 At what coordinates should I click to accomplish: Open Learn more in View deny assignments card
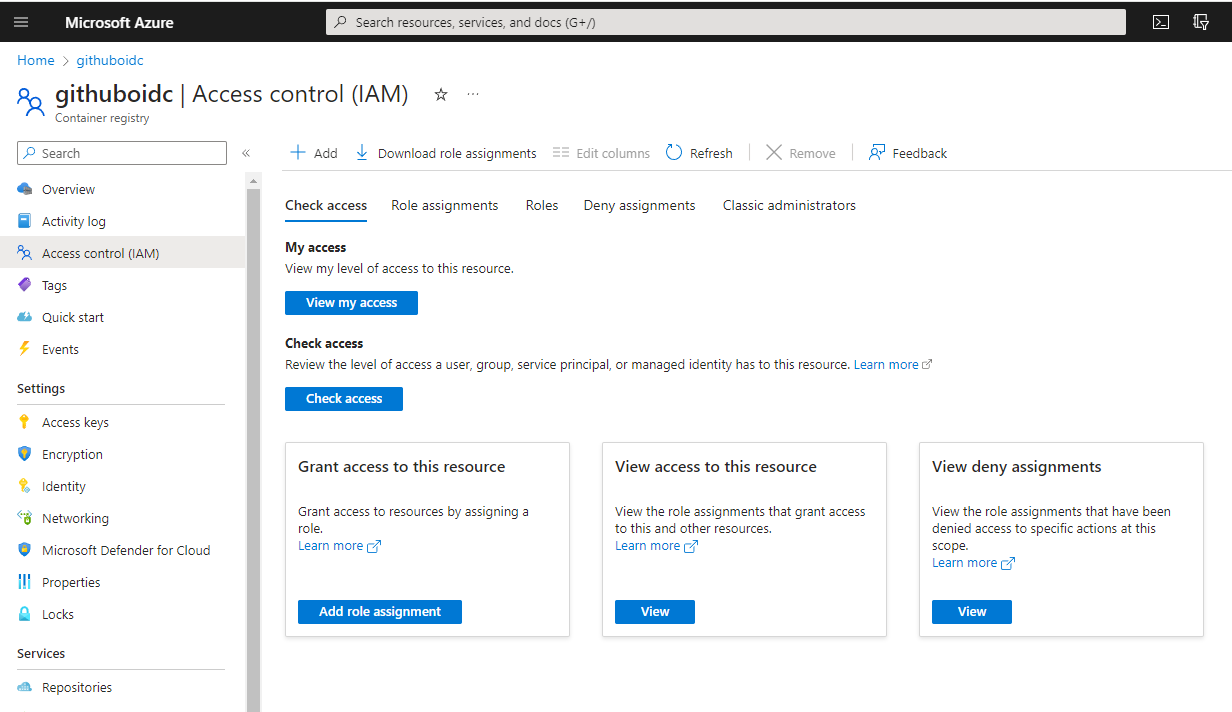point(973,563)
